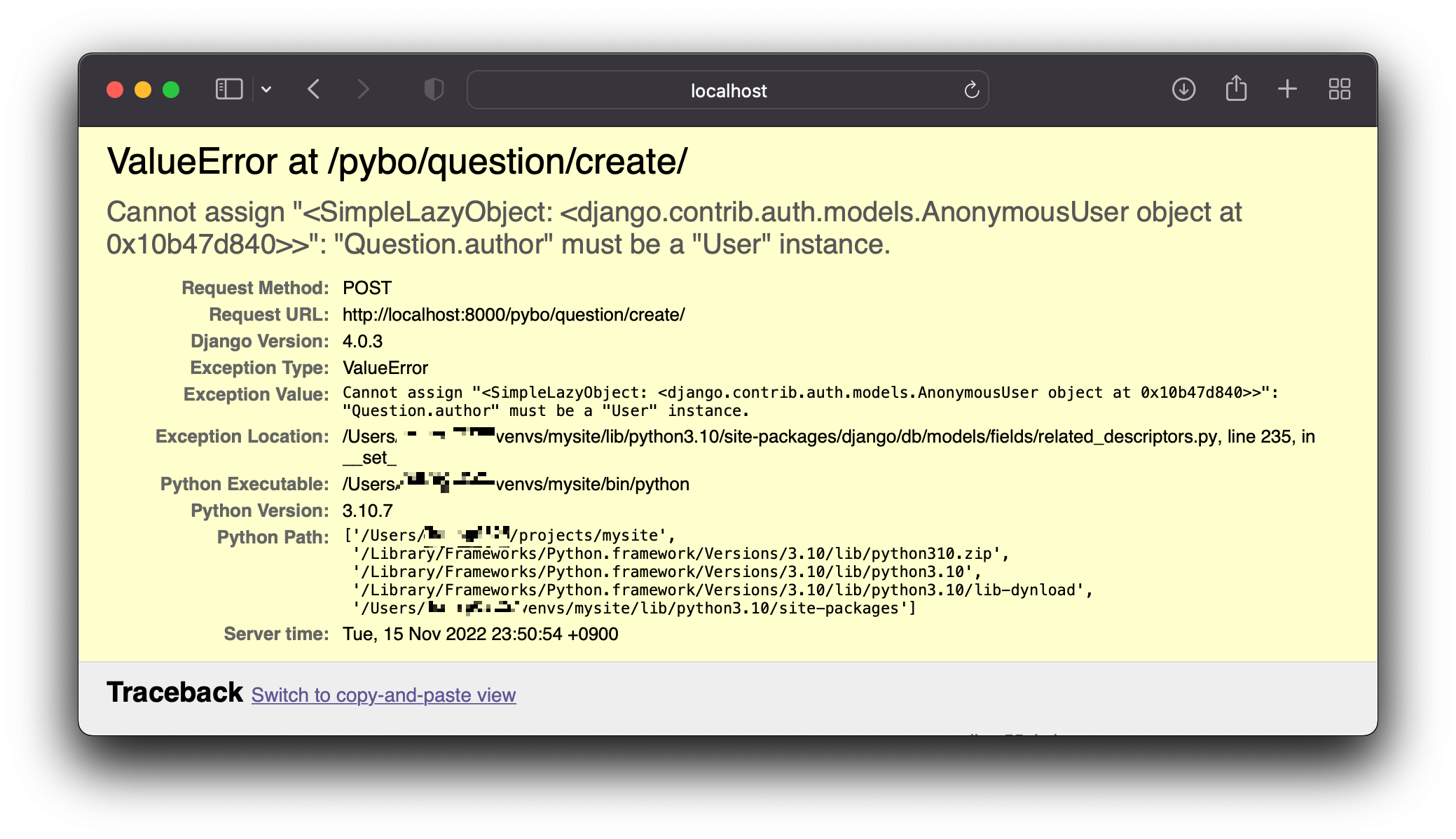Open the privacy report shield icon
This screenshot has width=1456, height=839.
point(434,90)
